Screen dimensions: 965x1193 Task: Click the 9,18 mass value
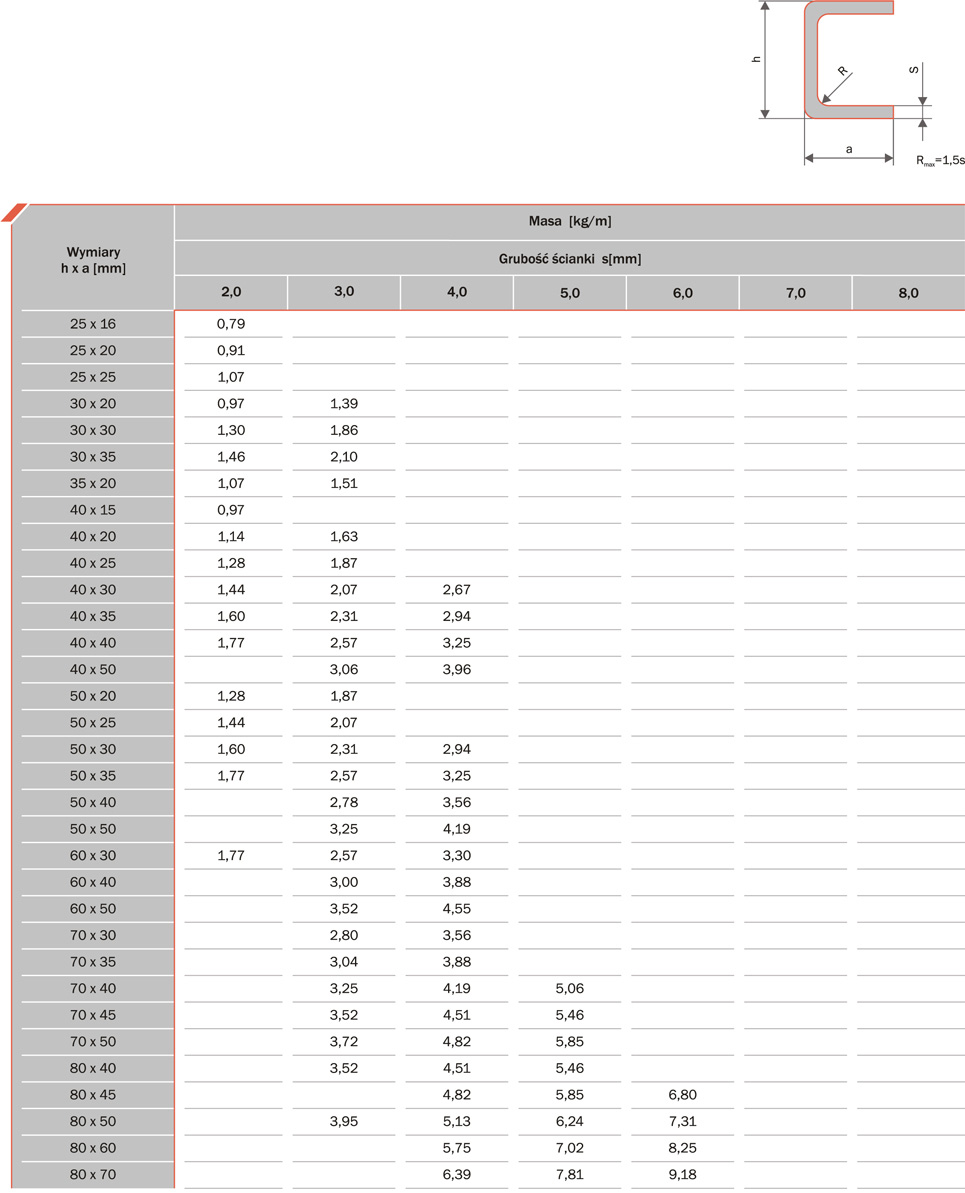(683, 1176)
